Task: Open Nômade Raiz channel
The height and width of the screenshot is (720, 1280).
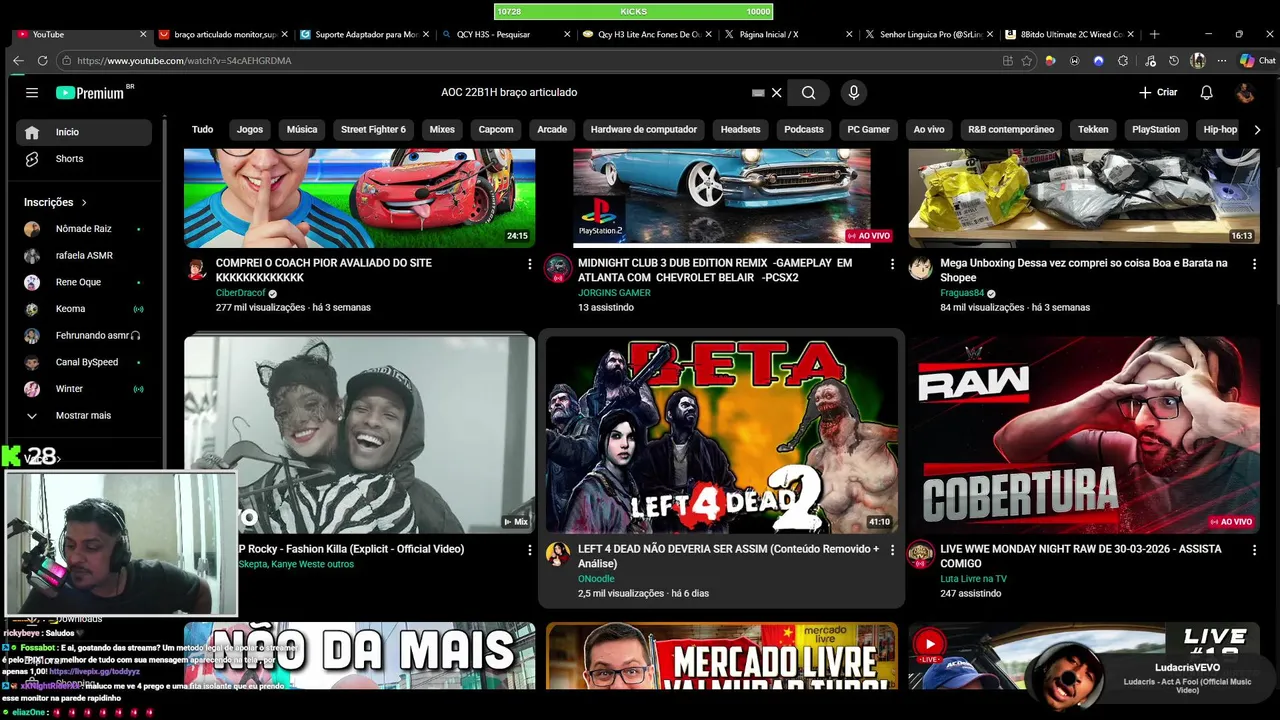Action: [x=84, y=229]
